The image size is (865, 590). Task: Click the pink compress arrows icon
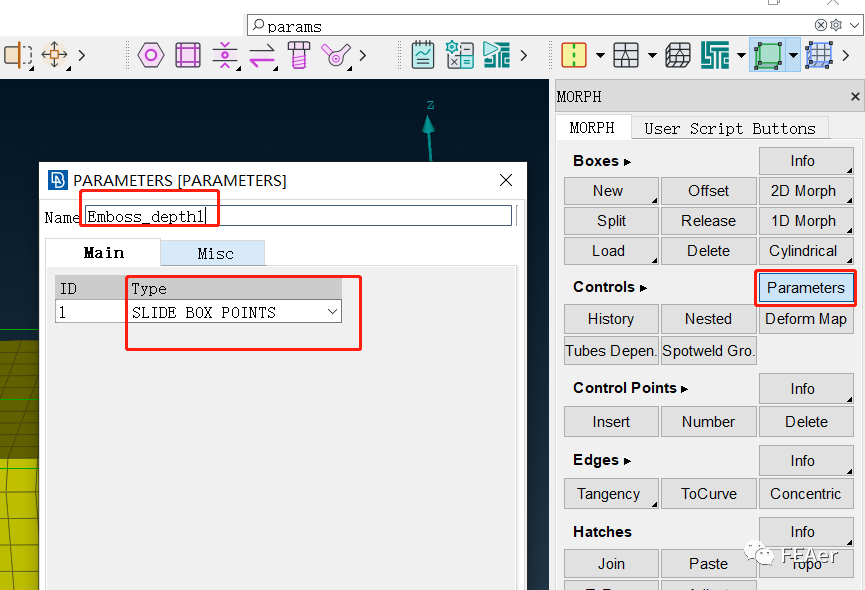[225, 55]
